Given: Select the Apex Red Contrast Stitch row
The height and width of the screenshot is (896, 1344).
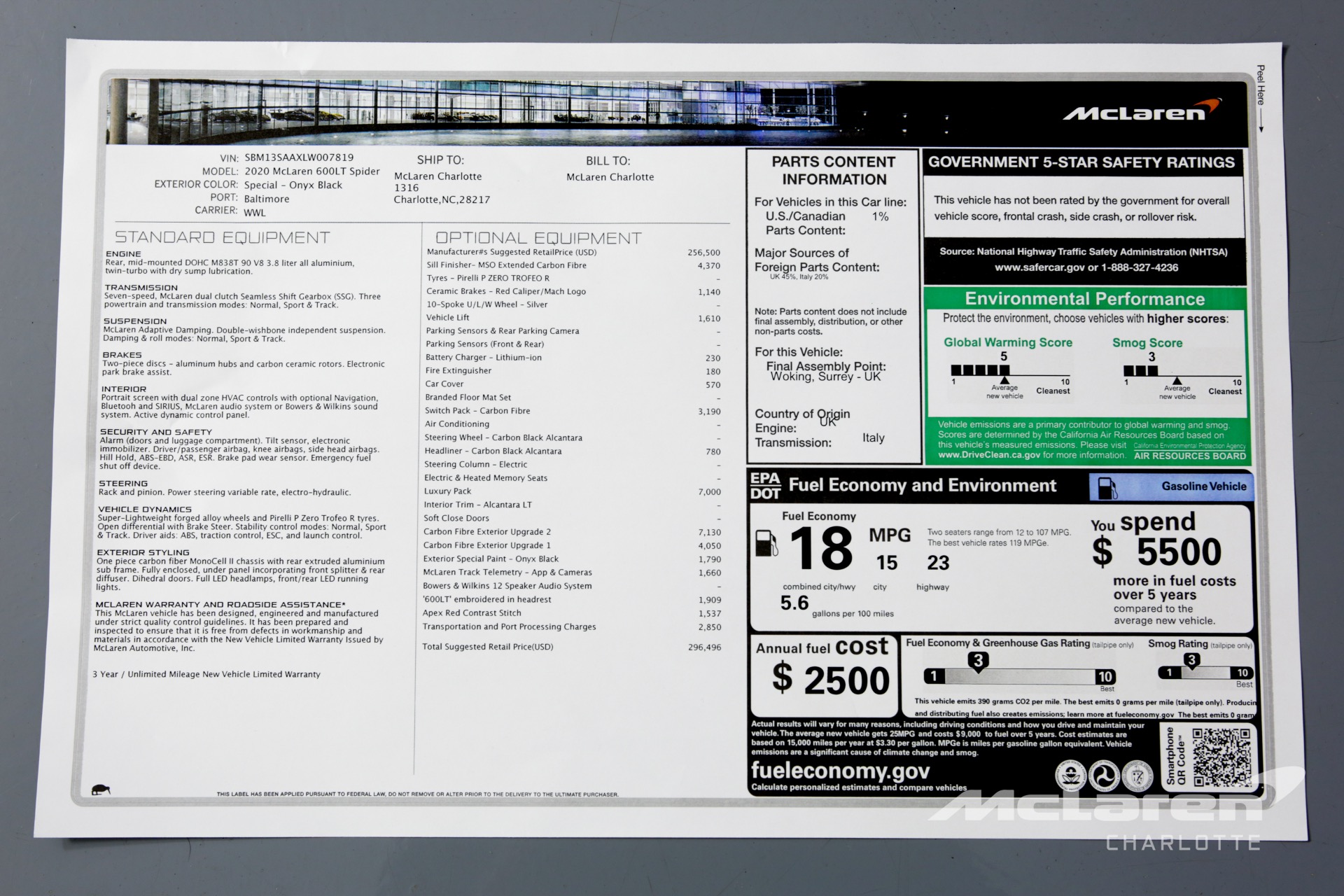Looking at the screenshot, I should pyautogui.click(x=572, y=613).
